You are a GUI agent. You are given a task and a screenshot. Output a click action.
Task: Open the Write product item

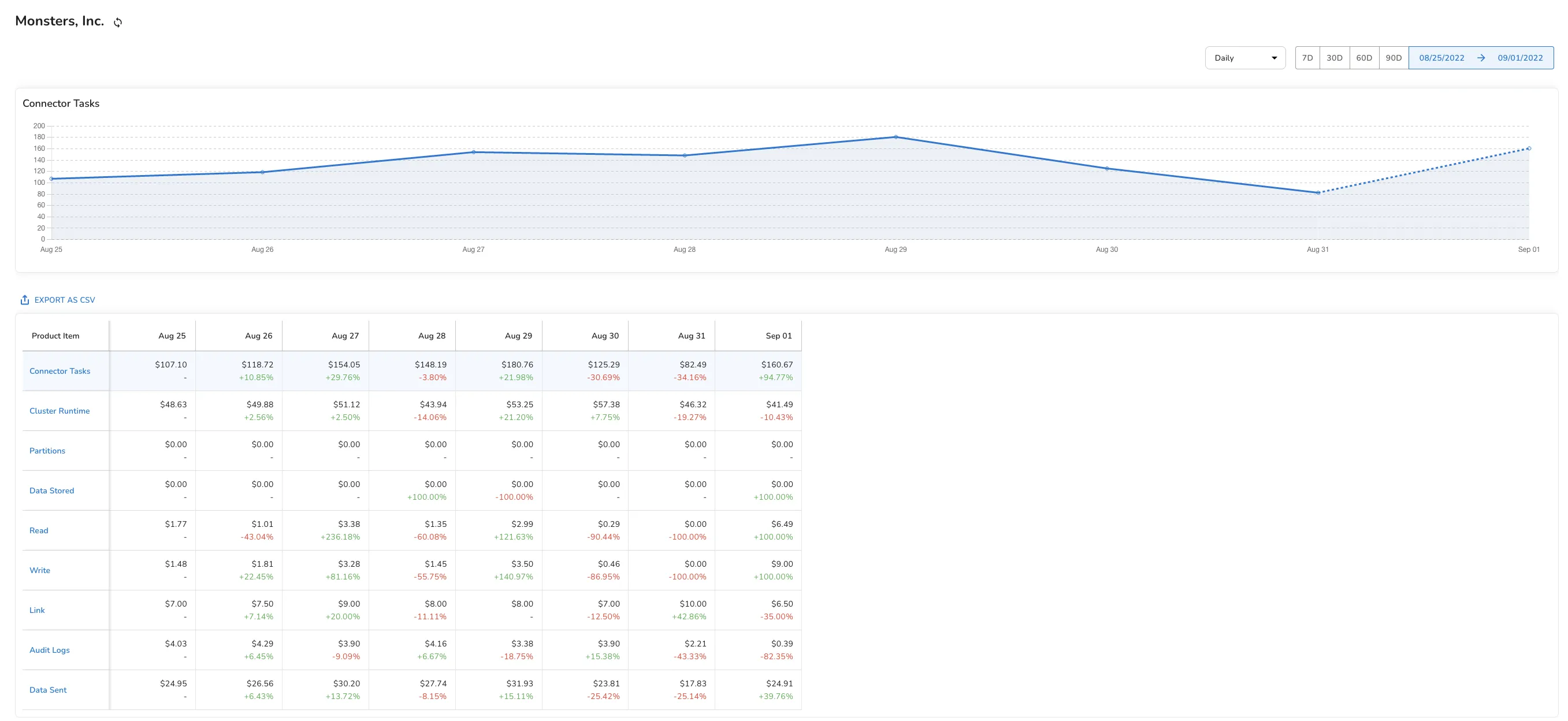[39, 570]
